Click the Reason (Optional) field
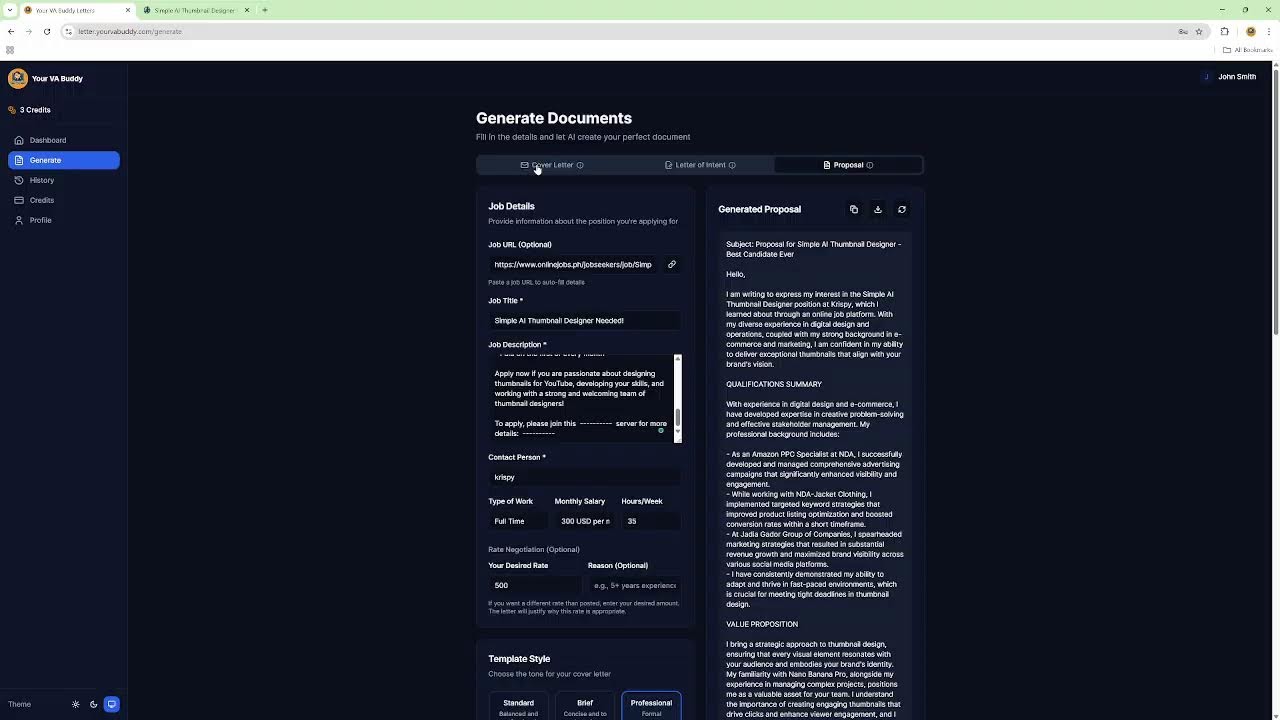 pos(635,585)
